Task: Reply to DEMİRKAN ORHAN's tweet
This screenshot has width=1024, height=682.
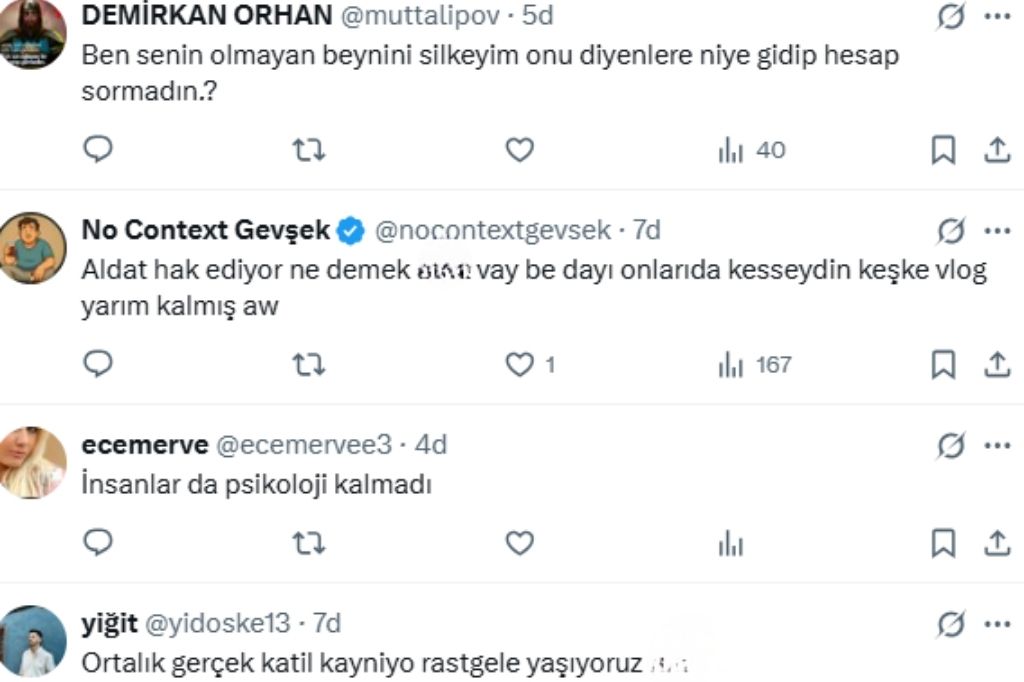Action: 97,150
